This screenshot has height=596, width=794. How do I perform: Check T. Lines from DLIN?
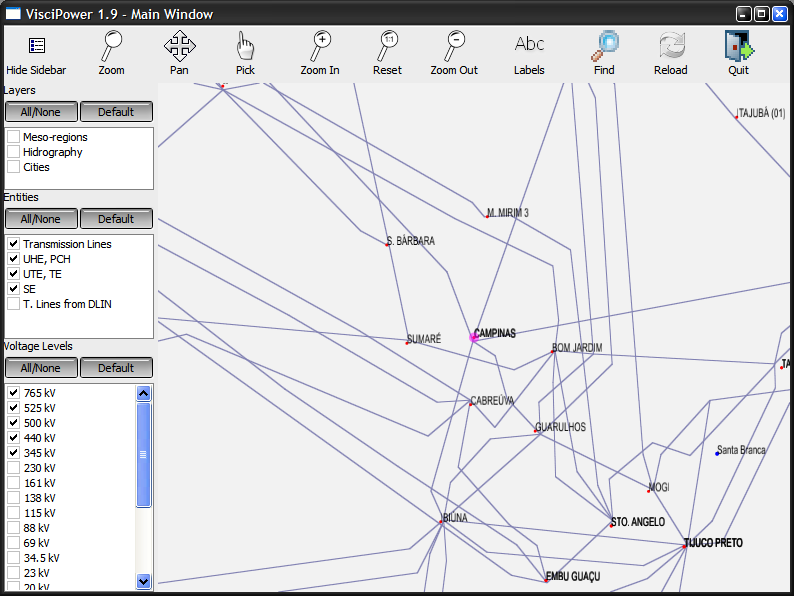click(x=14, y=304)
